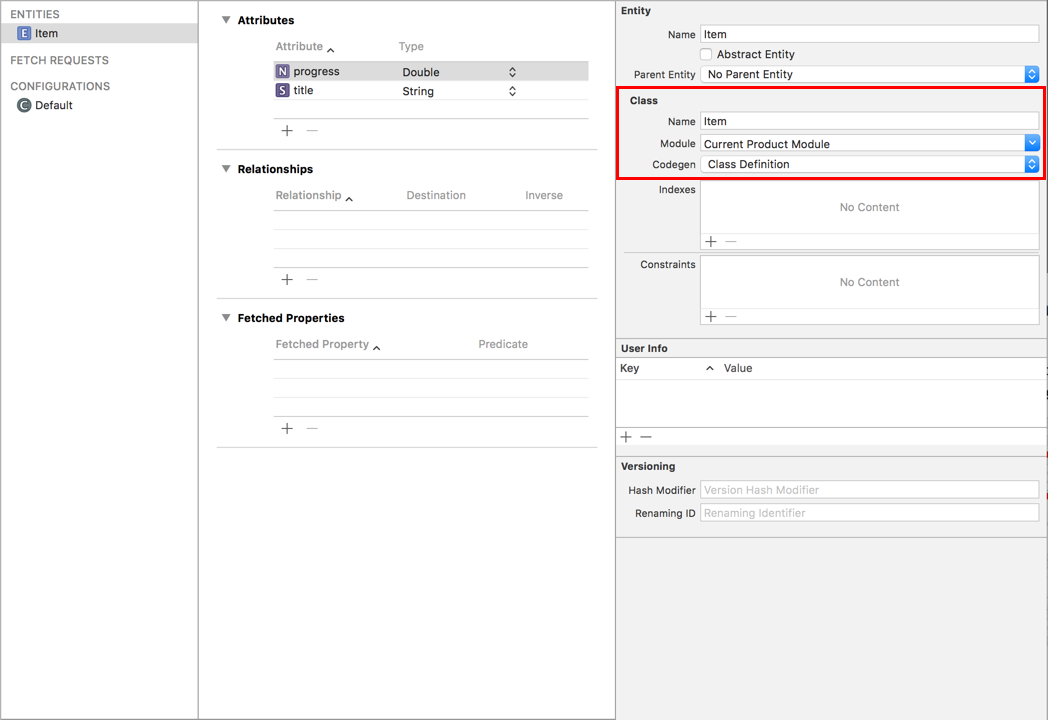This screenshot has height=720, width=1048.
Task: Collapse the Attributes section triangle
Action: [226, 20]
